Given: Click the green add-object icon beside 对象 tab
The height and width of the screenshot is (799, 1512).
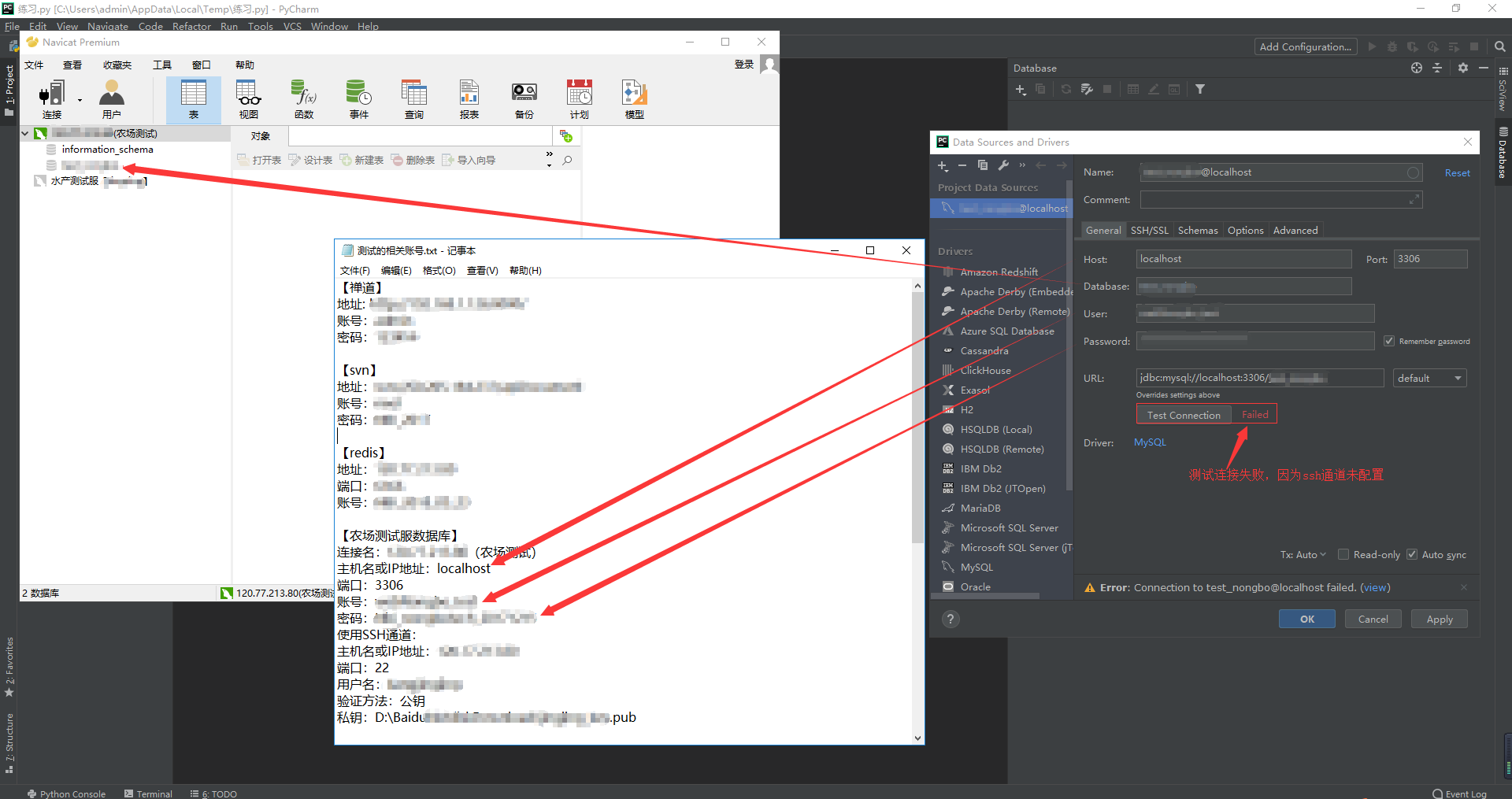Looking at the screenshot, I should (565, 136).
